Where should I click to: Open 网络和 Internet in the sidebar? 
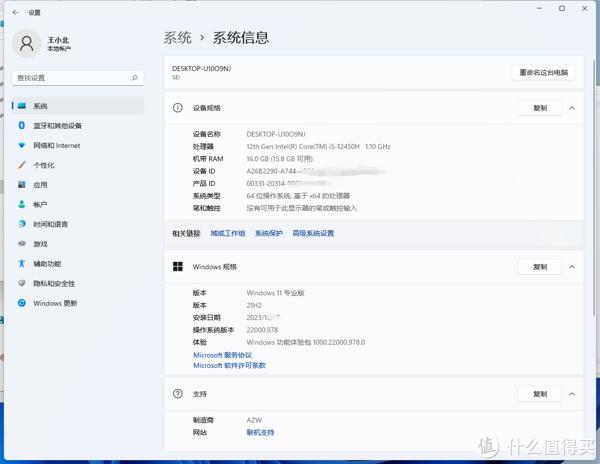pyautogui.click(x=78, y=145)
